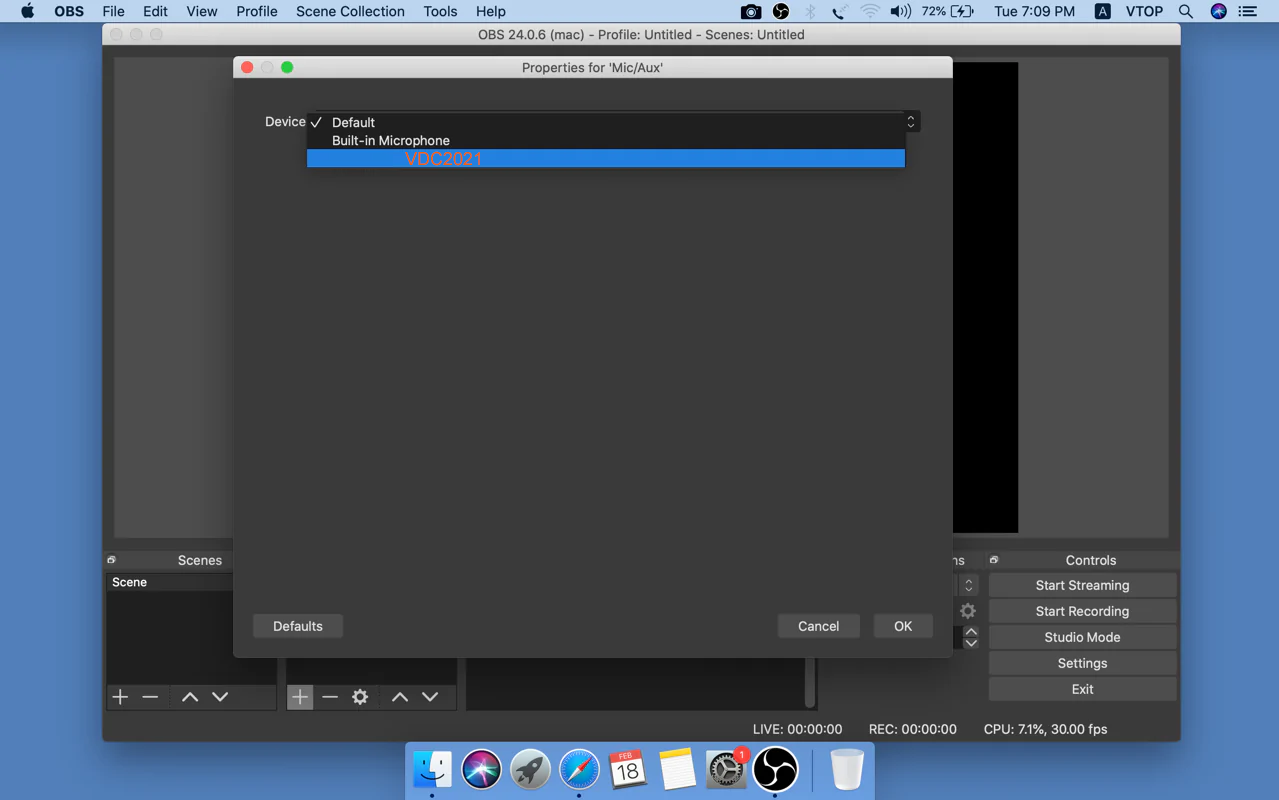Click the LIVE: 00:00:00 status text
This screenshot has height=800, width=1279.
tap(797, 729)
